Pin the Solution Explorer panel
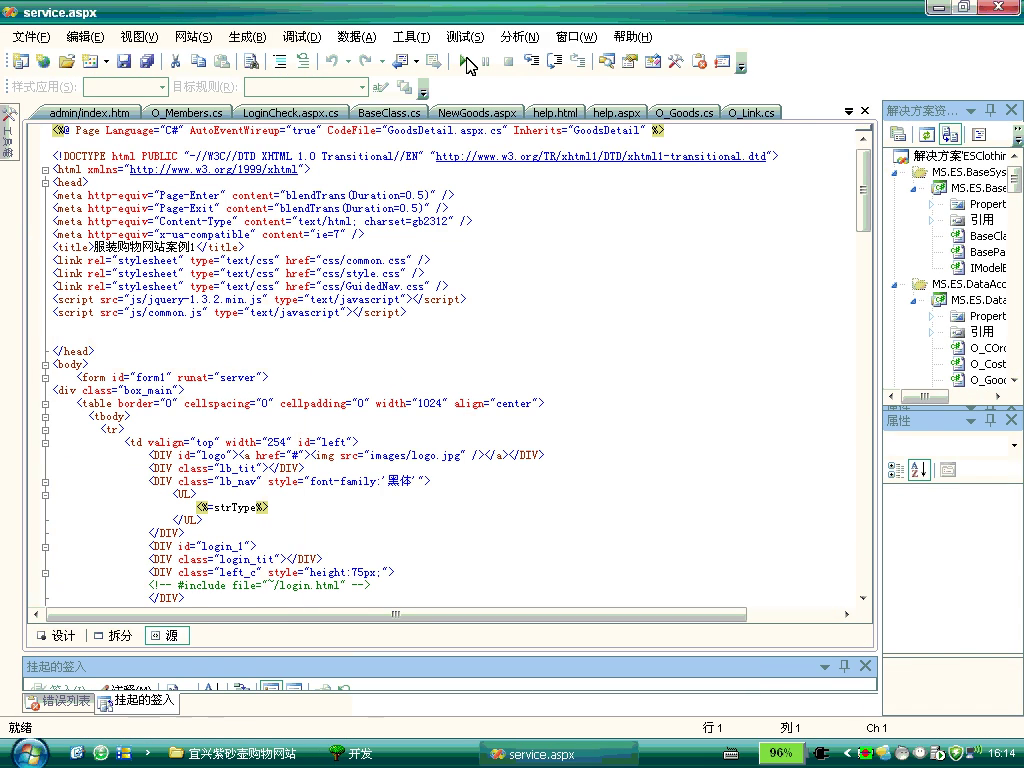The width and height of the screenshot is (1024, 768). click(991, 110)
